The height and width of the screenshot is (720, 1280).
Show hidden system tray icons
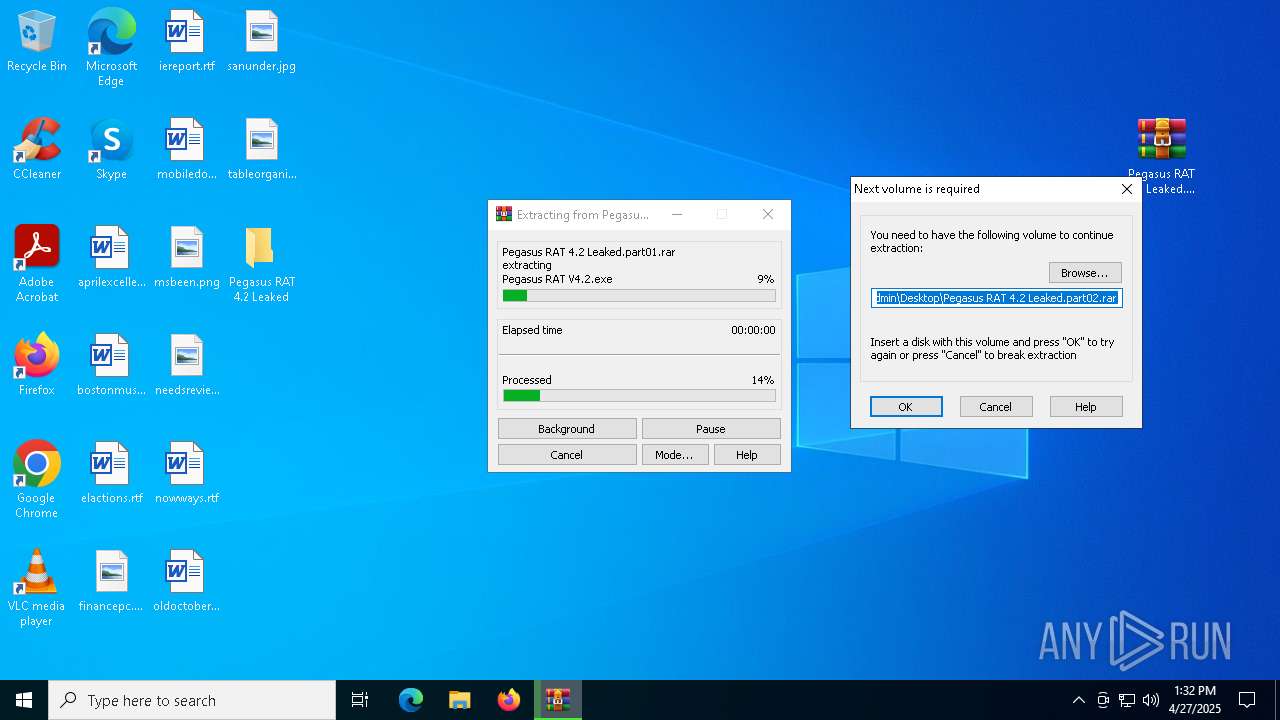coord(1078,700)
